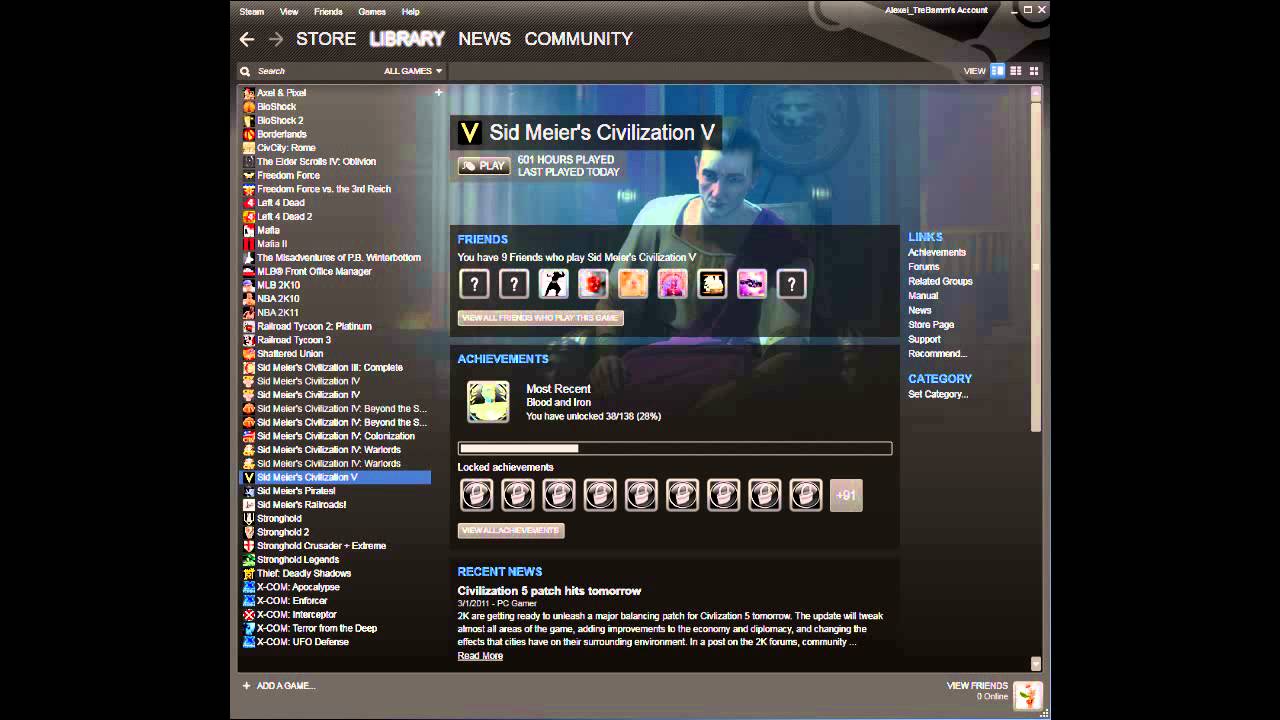Click the X-COM: Apocalypse game icon
This screenshot has width=1280, height=720.
249,587
